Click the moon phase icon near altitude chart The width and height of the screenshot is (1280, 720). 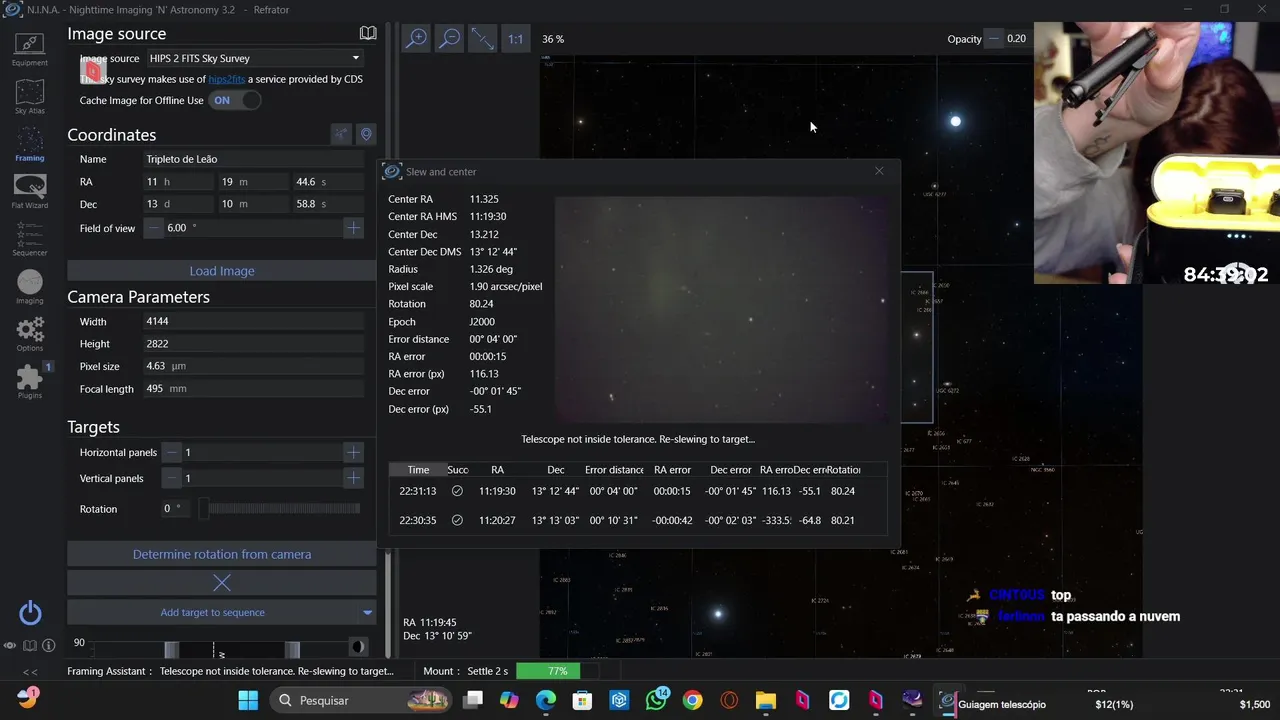[x=358, y=647]
